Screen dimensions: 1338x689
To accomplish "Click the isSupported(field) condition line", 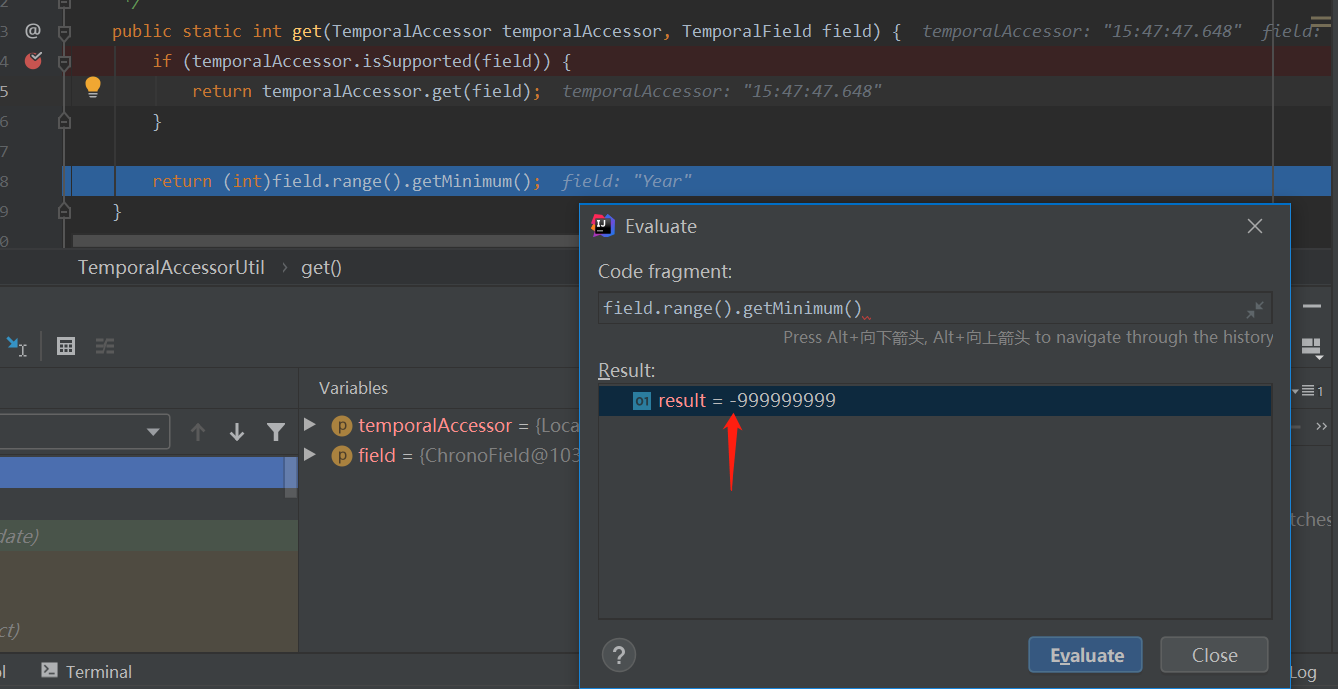I will coord(362,61).
